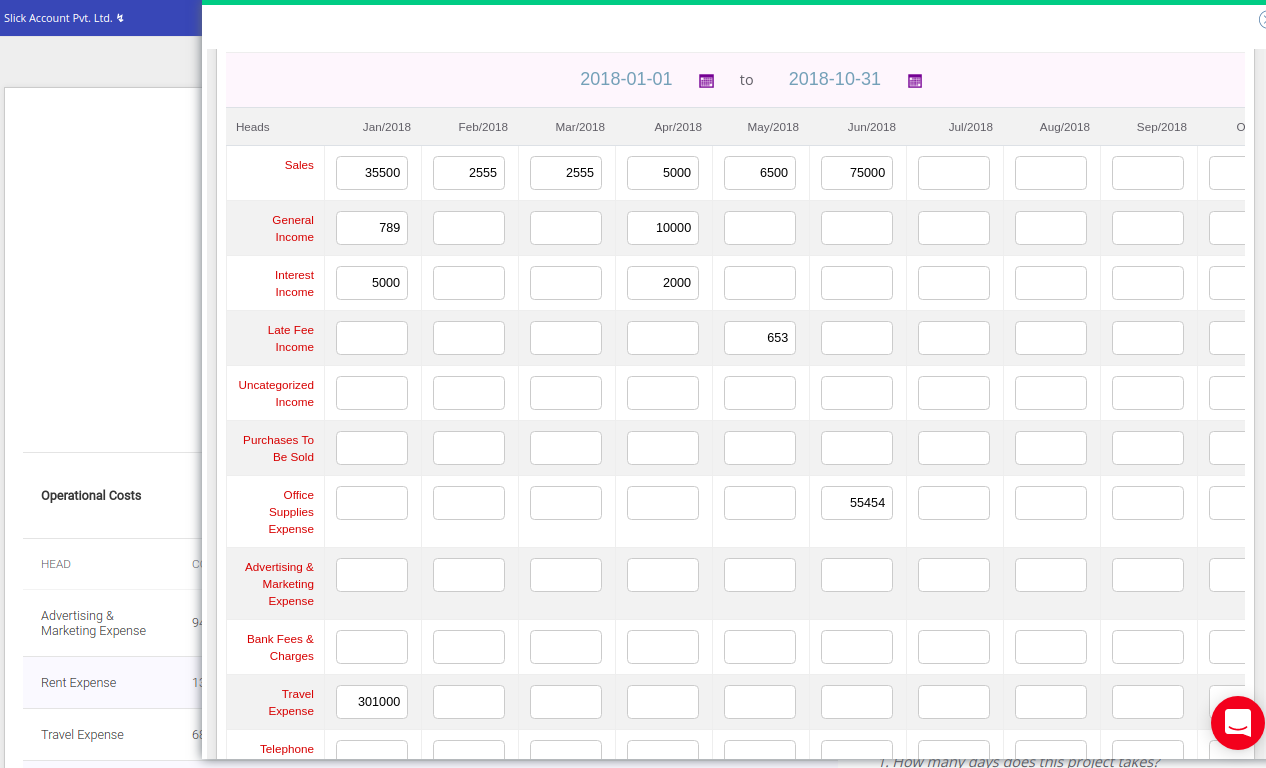Click the Jun/2018 column heading
Viewport: 1266px width, 768px height.
point(871,127)
